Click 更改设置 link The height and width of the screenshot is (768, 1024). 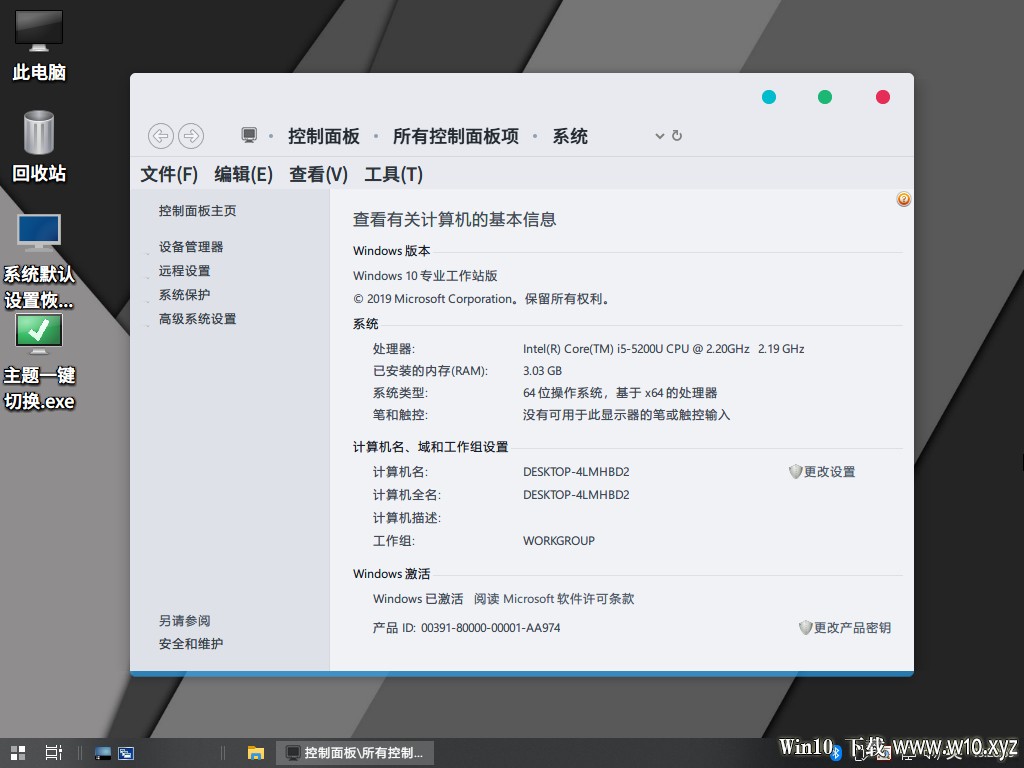click(829, 472)
